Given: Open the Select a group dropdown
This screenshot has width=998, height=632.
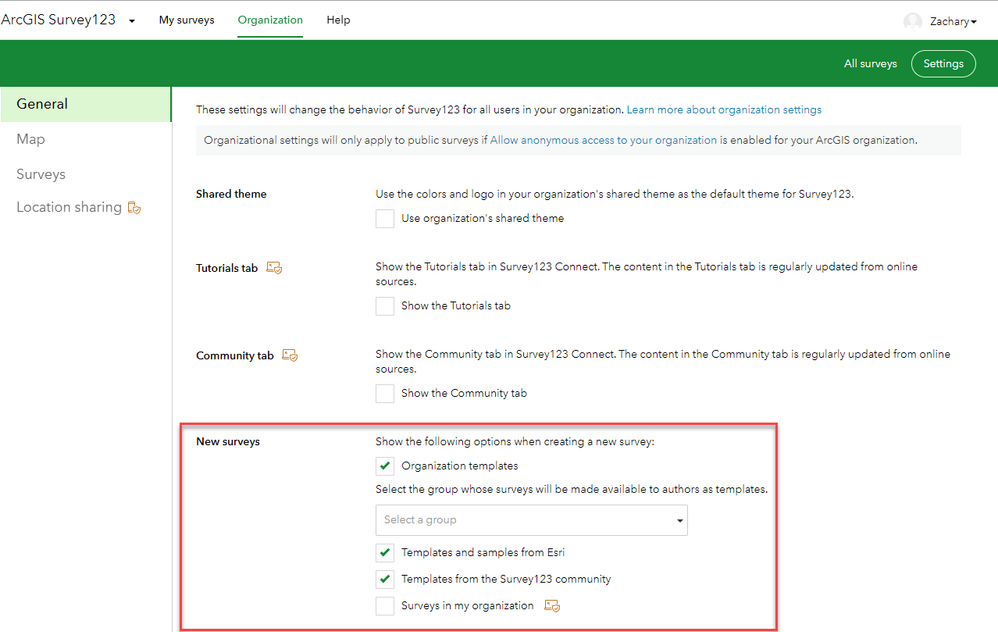Looking at the screenshot, I should [x=531, y=520].
